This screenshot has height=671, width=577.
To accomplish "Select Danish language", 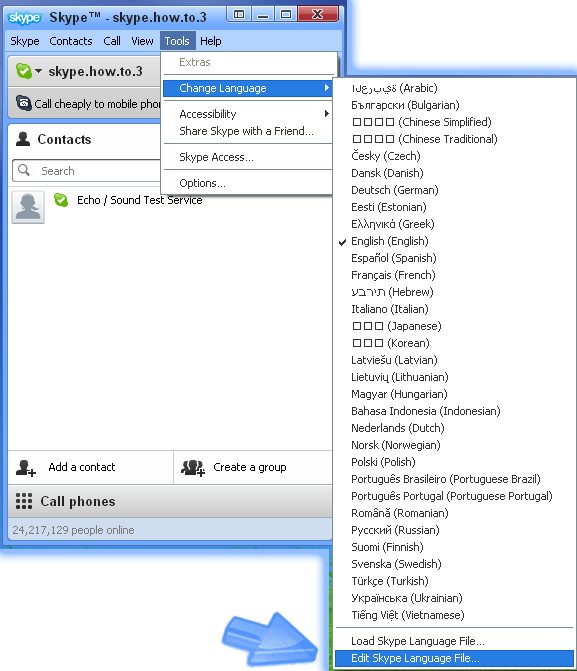I will [x=387, y=173].
